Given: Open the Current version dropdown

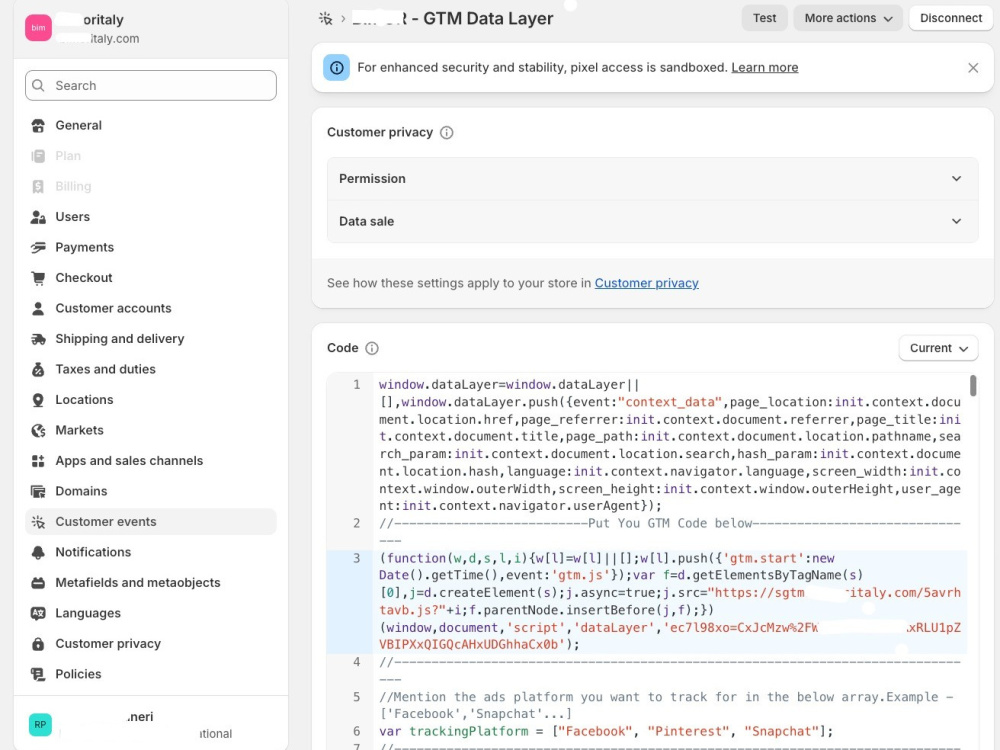Looking at the screenshot, I should [938, 348].
